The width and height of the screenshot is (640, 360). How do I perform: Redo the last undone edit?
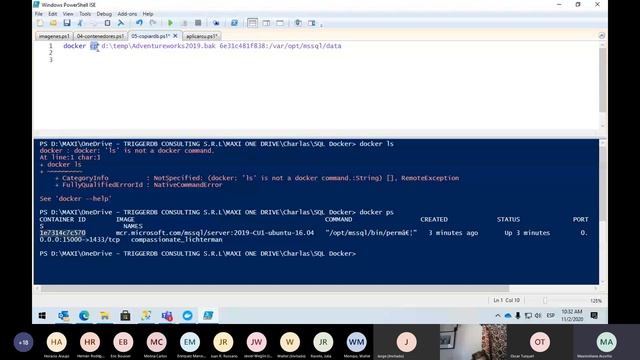click(x=153, y=23)
